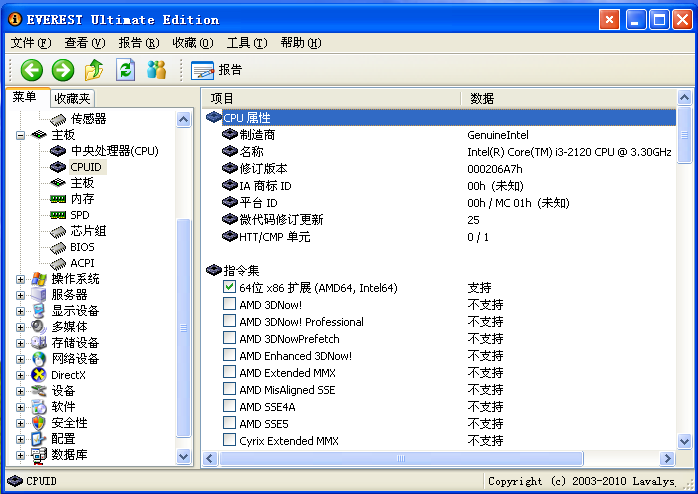
Task: Expand the 网络设备 tree node
Action: (x=20, y=360)
